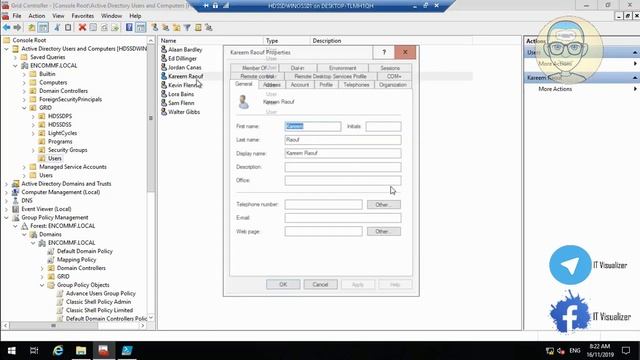Expand the LightCycles node
The image size is (640, 360).
(x=33, y=133)
